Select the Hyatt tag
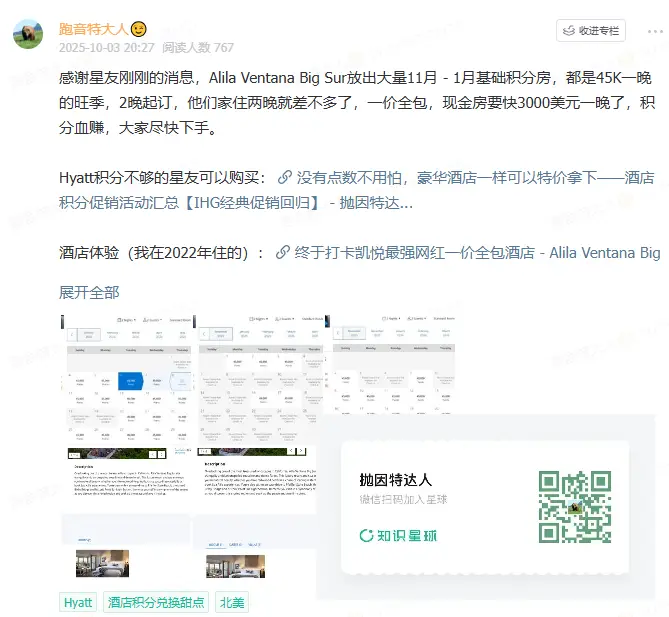This screenshot has width=669, height=617. pos(78,602)
